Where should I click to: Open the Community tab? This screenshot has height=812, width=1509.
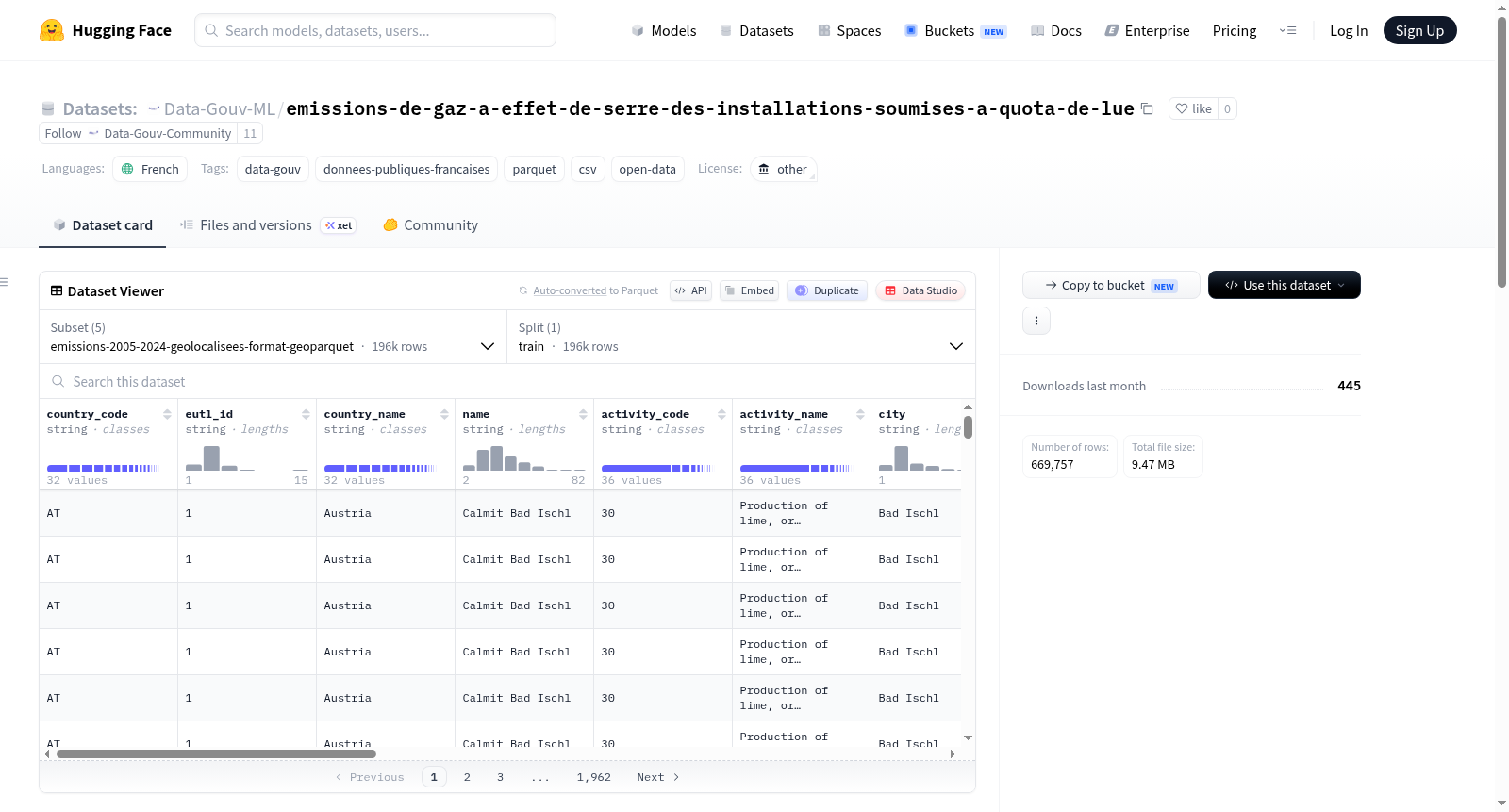point(430,224)
